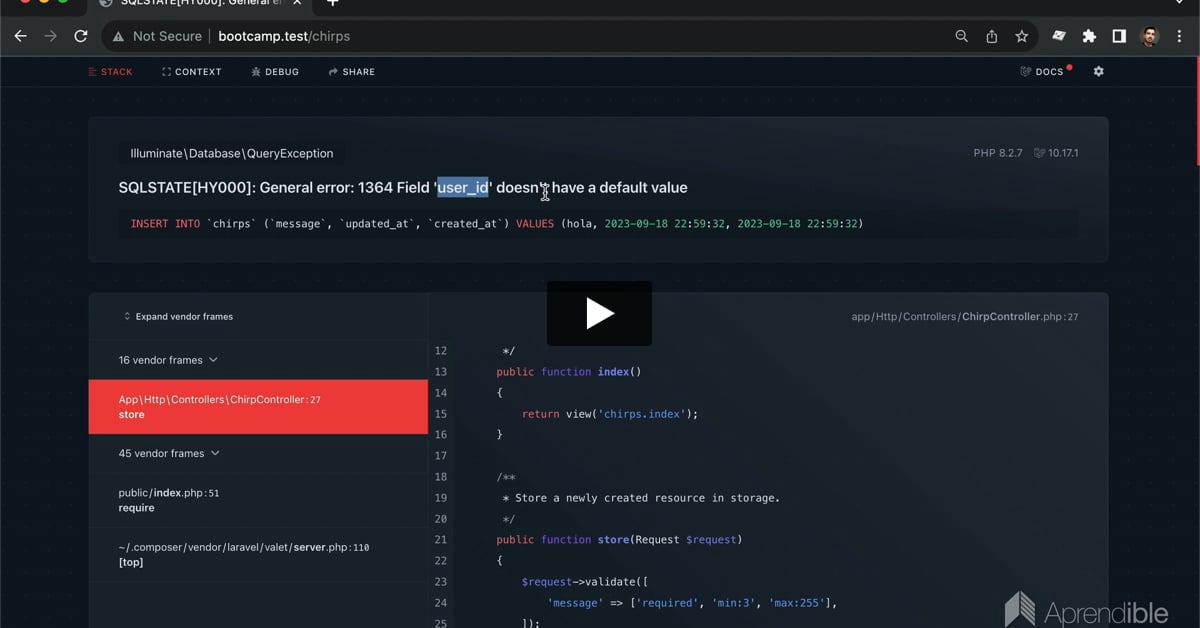The height and width of the screenshot is (628, 1200).
Task: Click the PHP 8.2.7 version label
Action: [998, 153]
